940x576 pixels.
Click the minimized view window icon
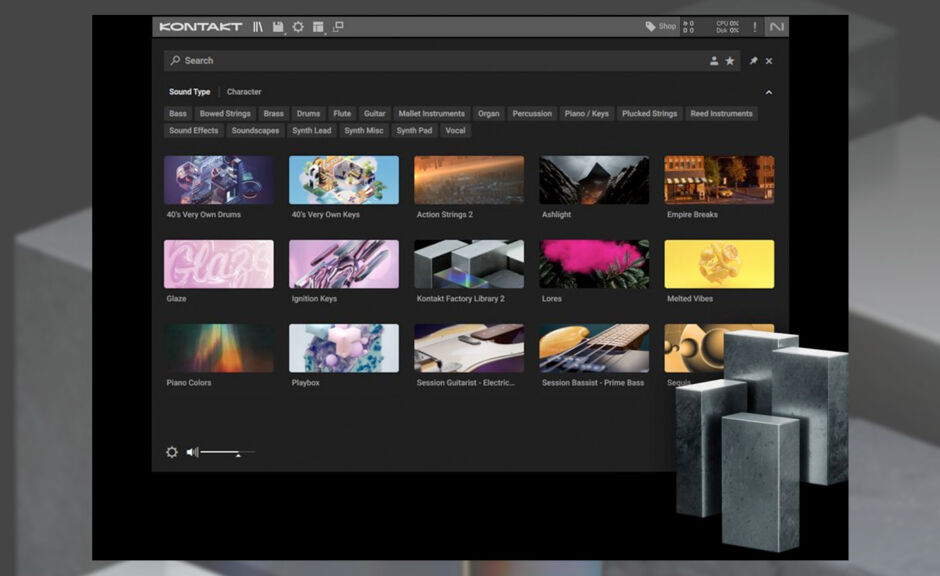click(x=338, y=27)
